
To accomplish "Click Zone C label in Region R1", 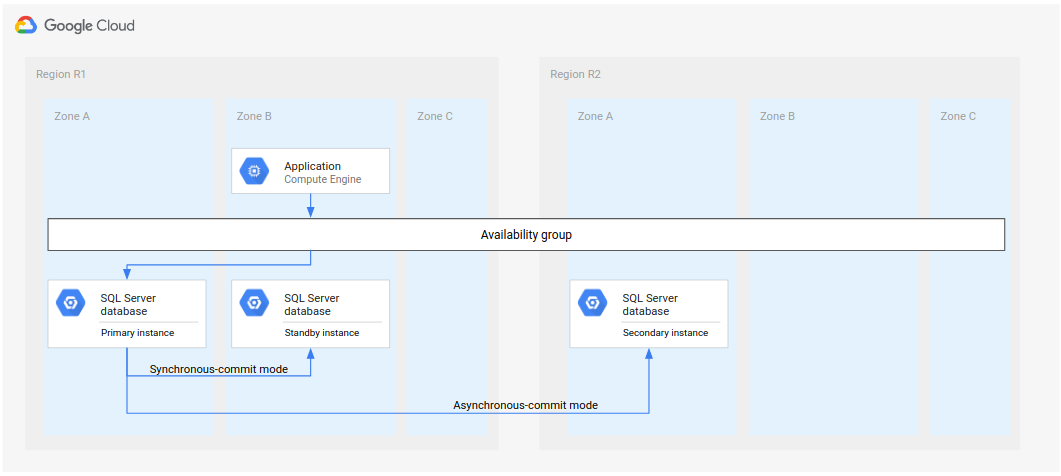I will 435,116.
